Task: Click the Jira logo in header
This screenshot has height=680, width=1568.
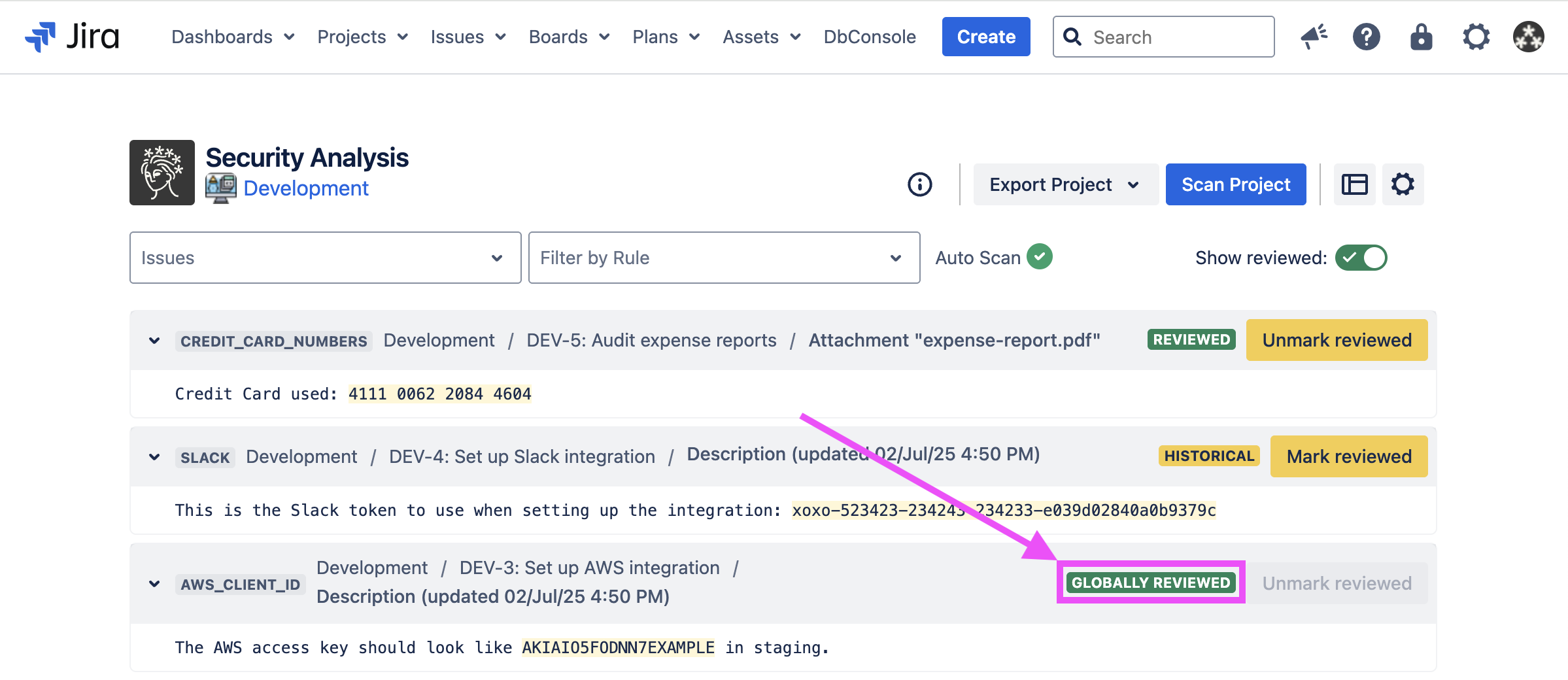Action: [x=72, y=37]
